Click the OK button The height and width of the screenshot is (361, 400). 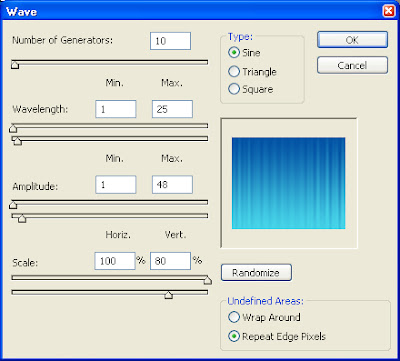point(352,40)
